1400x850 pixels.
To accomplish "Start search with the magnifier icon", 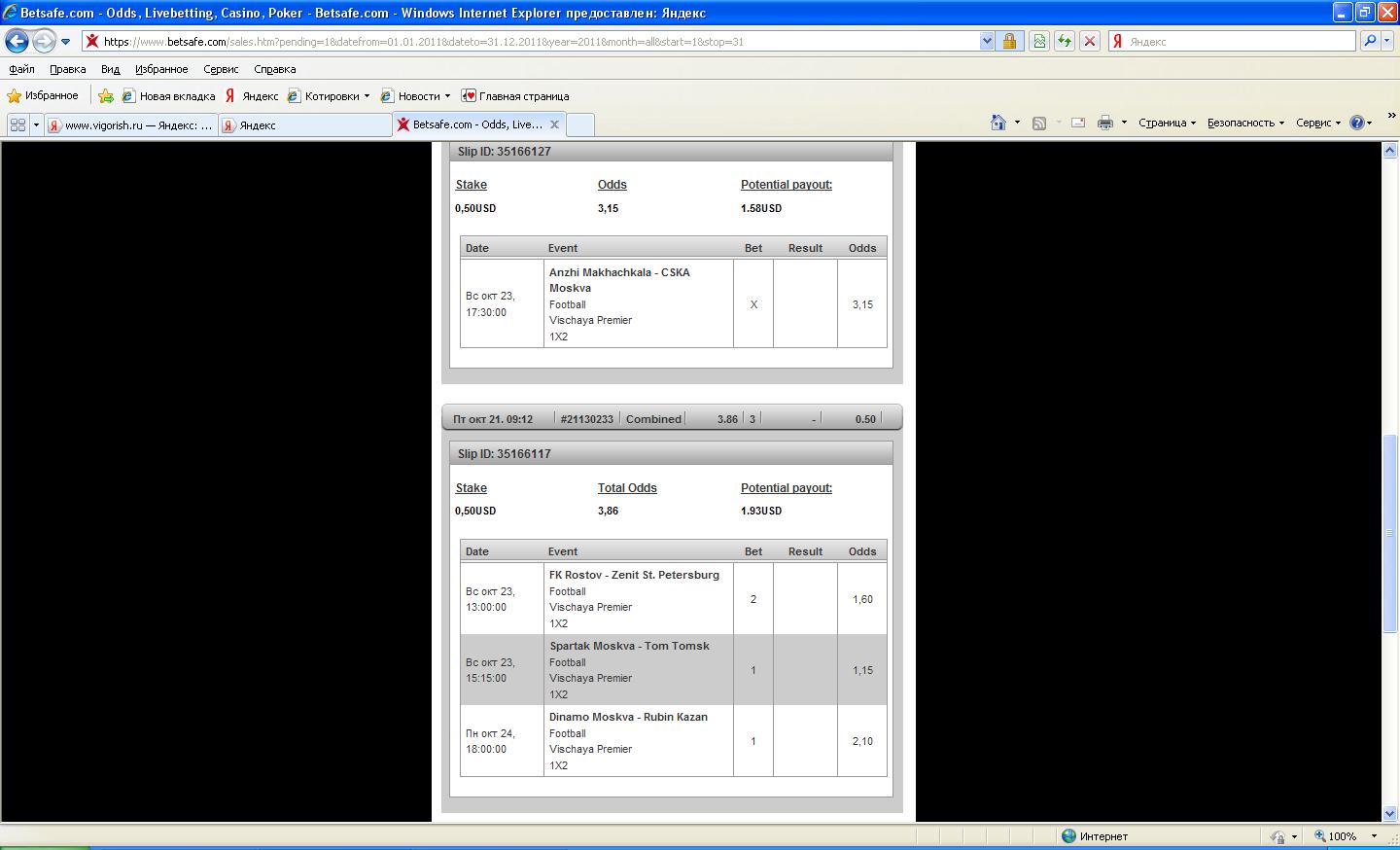I will [1369, 42].
